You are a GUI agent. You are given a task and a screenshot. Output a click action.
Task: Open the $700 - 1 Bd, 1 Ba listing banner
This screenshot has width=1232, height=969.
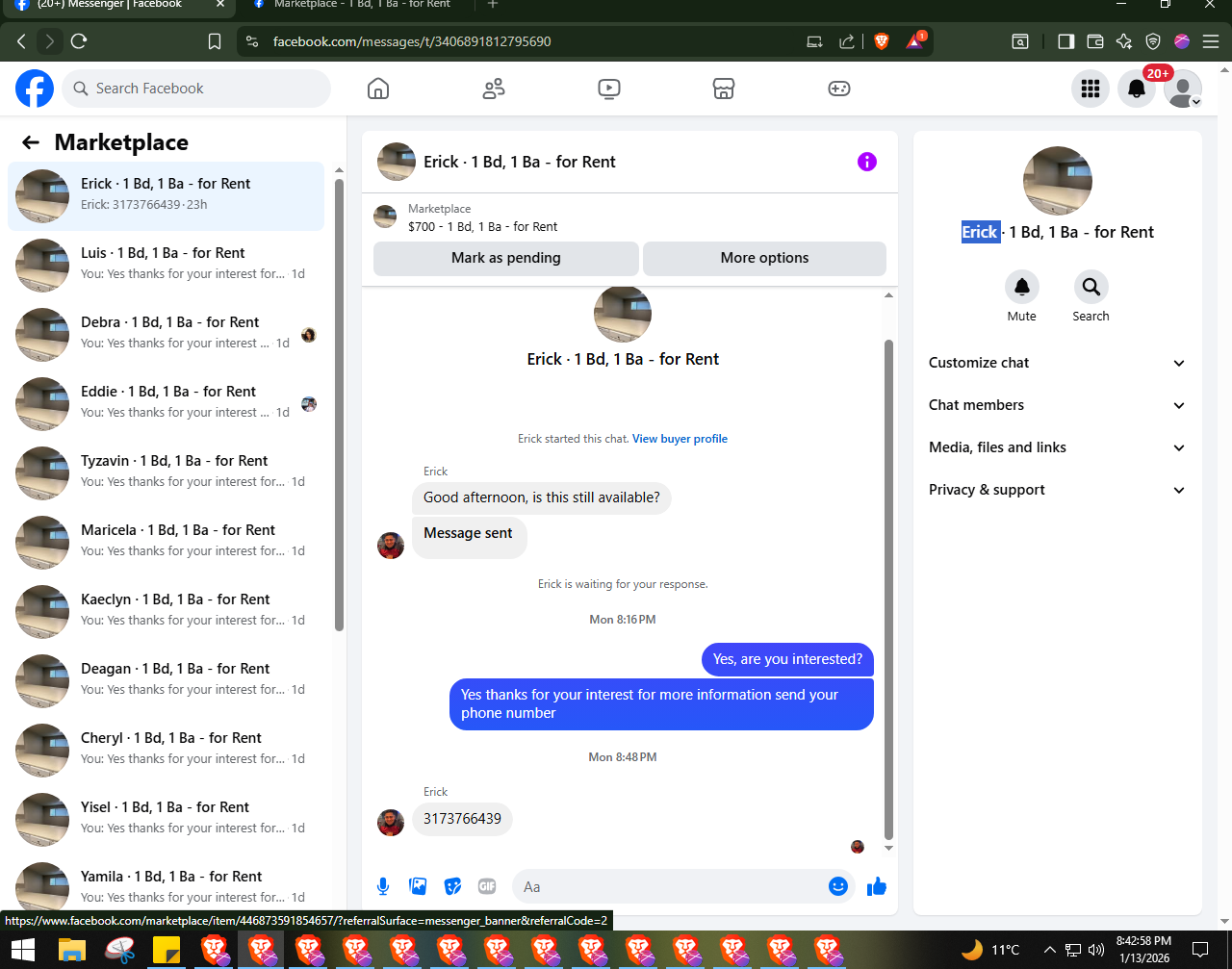pos(629,217)
